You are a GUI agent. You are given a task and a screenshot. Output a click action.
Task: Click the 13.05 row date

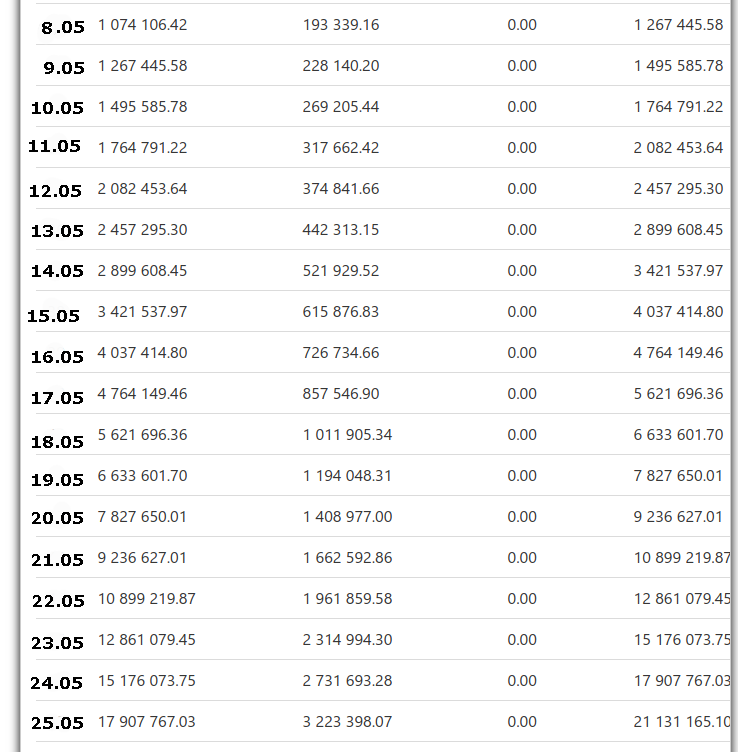pos(57,231)
